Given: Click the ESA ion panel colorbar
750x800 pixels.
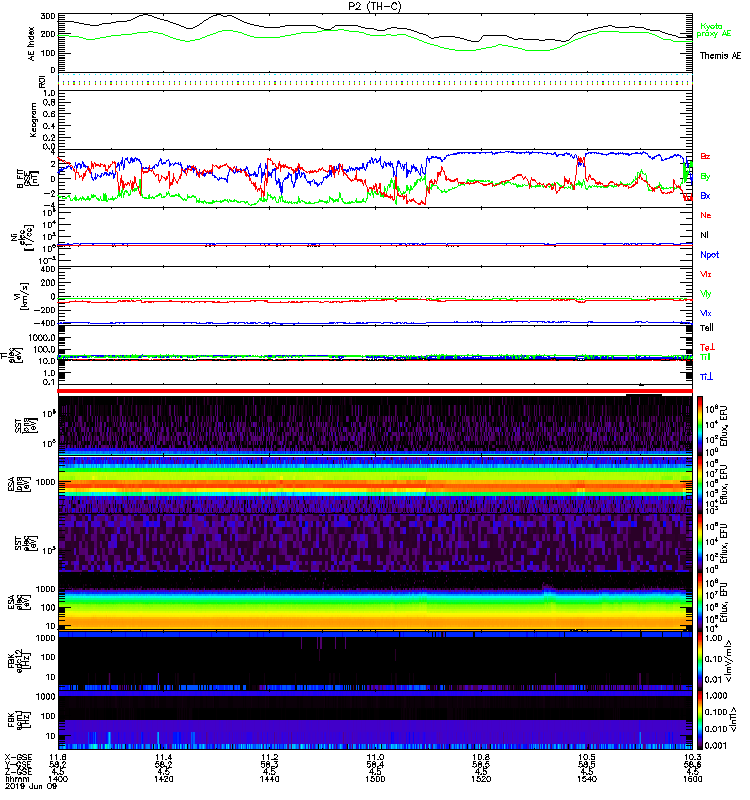Looking at the screenshot, I should click(x=700, y=484).
